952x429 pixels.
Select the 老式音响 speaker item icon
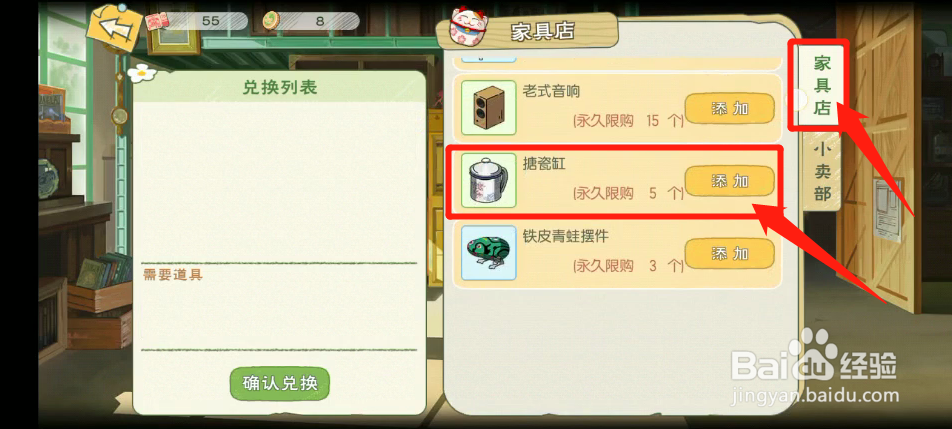(x=488, y=107)
